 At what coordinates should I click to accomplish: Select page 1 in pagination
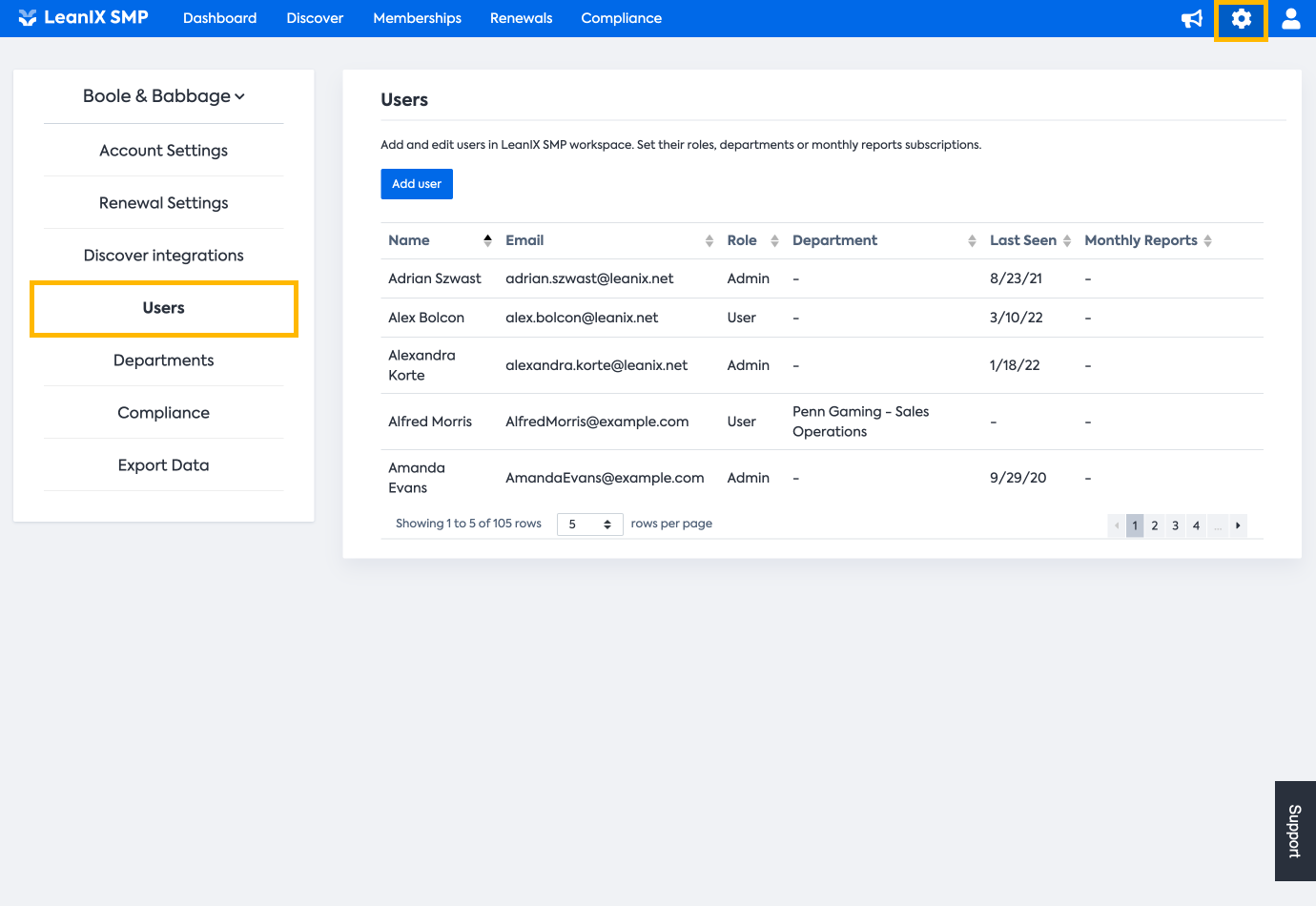pyautogui.click(x=1135, y=525)
